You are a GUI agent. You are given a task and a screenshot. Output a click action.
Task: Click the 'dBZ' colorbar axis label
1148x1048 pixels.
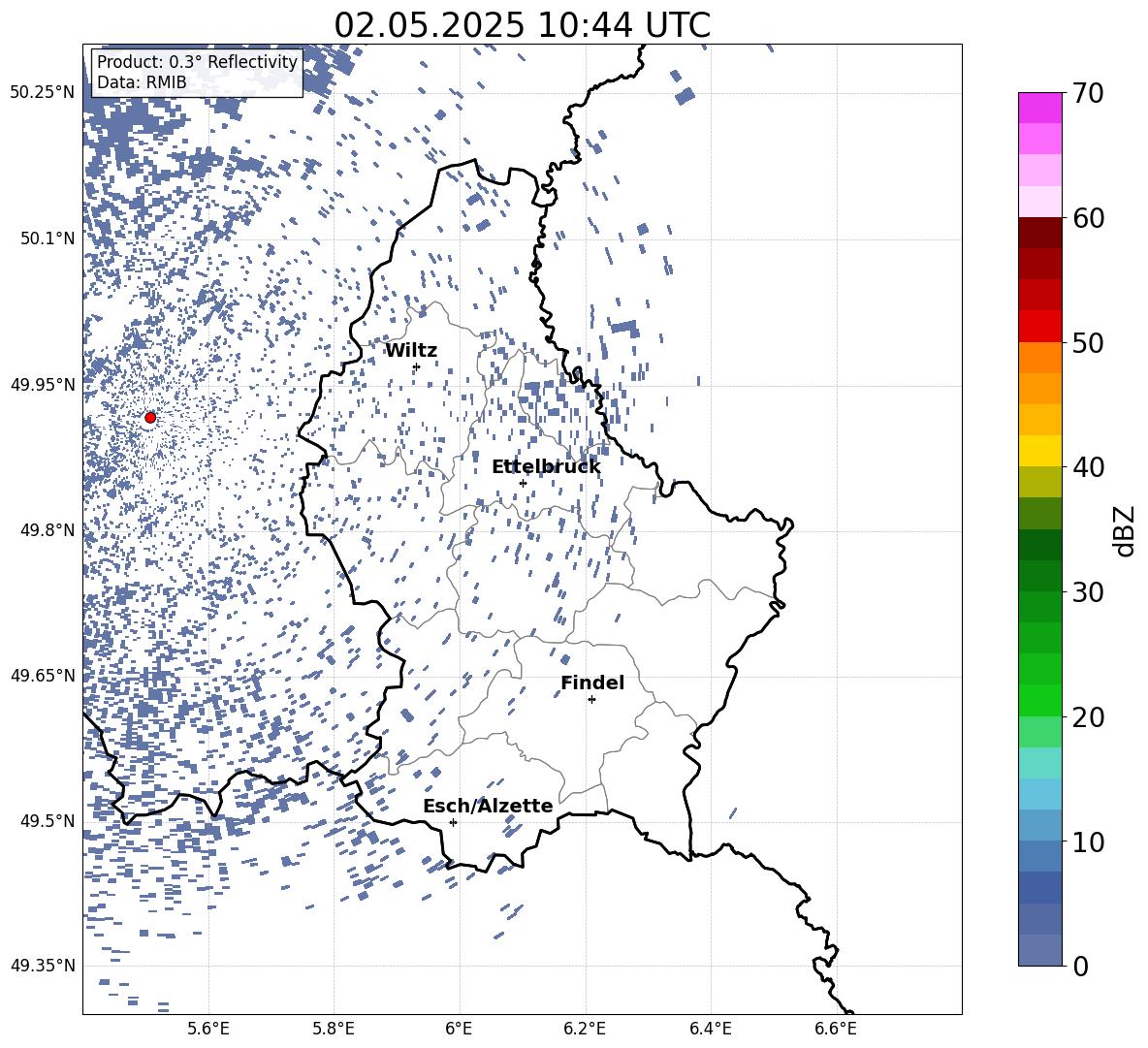click(1124, 530)
